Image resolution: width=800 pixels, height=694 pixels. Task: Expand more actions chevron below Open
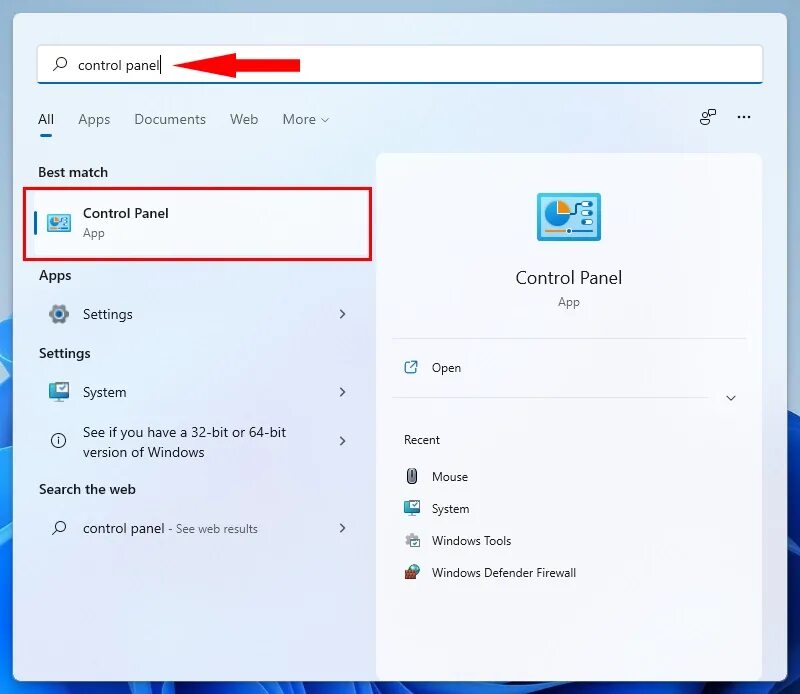(731, 398)
